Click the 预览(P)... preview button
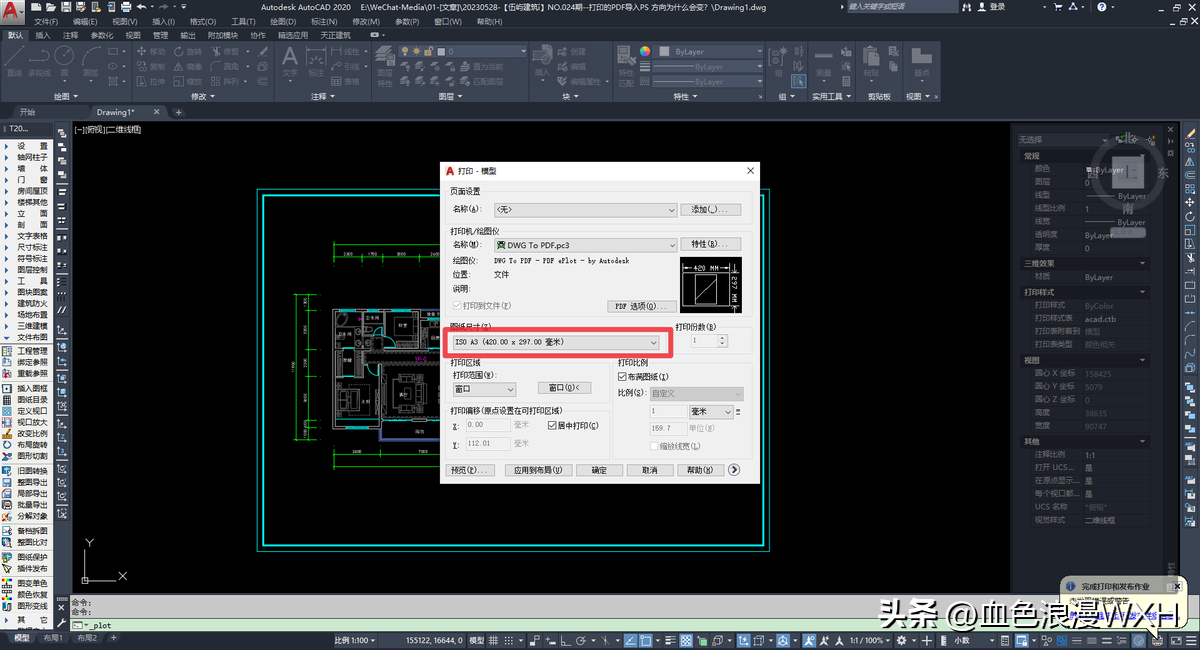 pyautogui.click(x=469, y=470)
